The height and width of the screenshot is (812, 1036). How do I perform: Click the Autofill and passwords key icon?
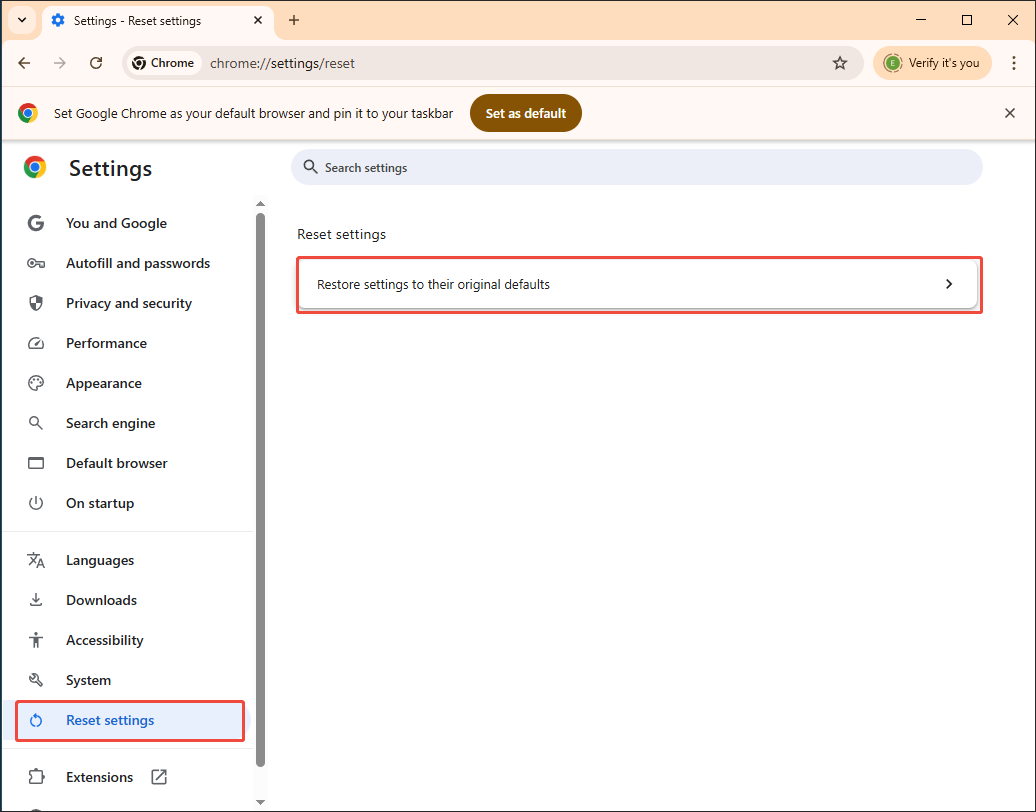(36, 263)
